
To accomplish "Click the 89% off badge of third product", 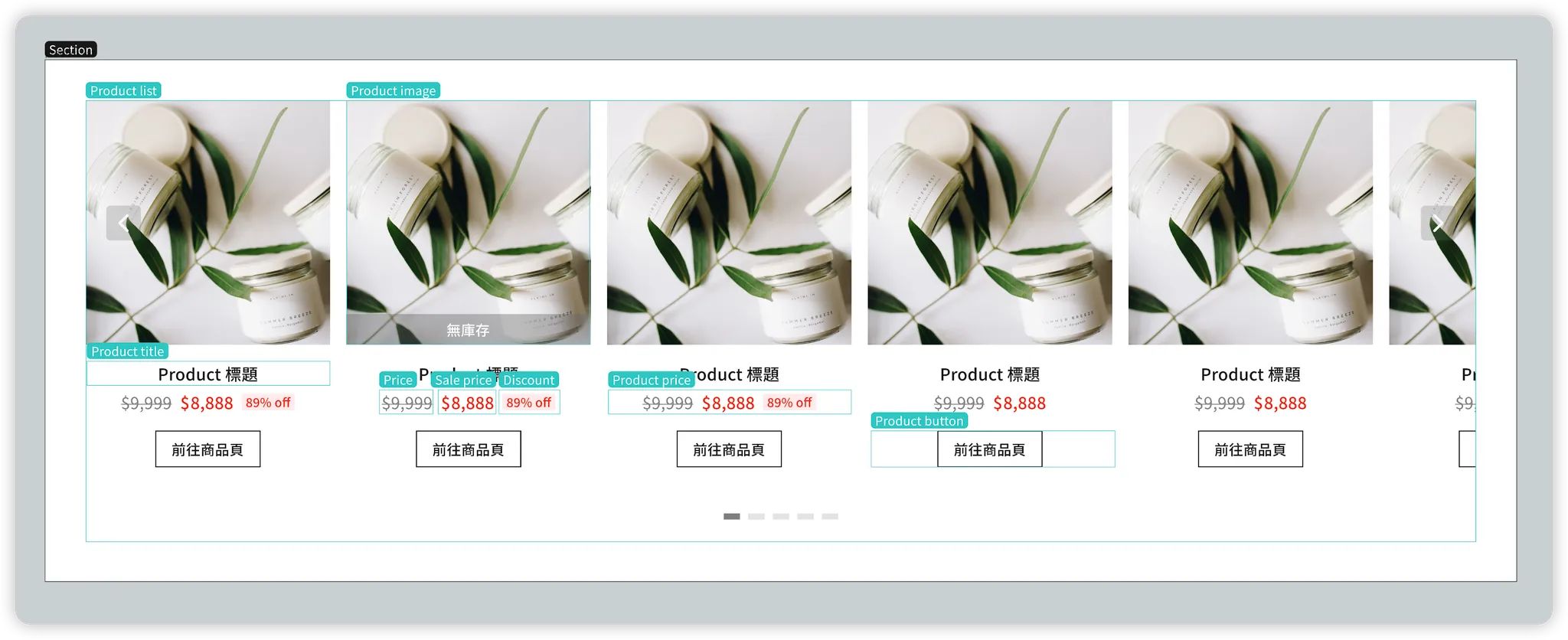I will pos(789,403).
